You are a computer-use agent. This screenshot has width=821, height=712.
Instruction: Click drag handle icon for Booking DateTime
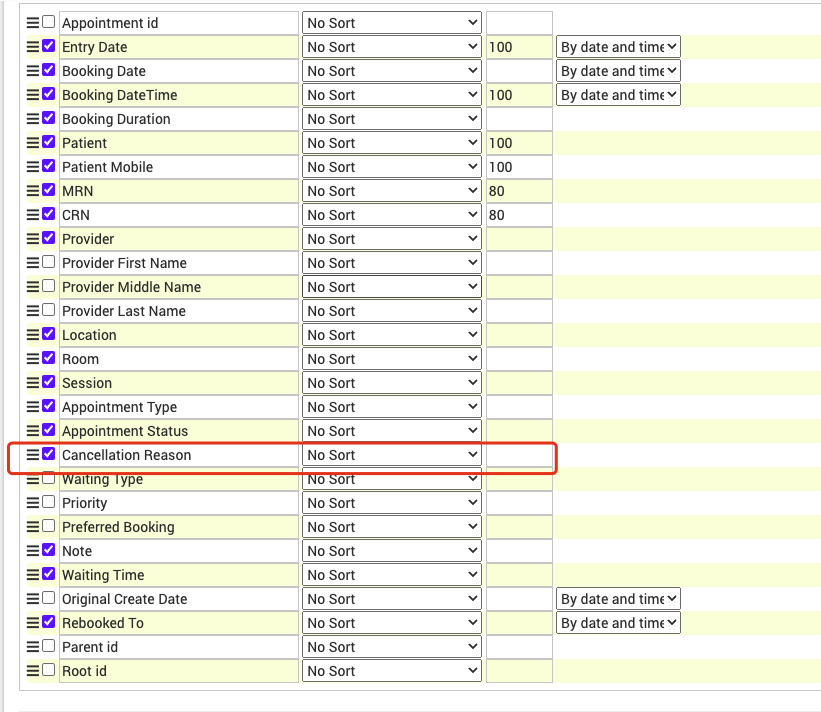(33, 95)
